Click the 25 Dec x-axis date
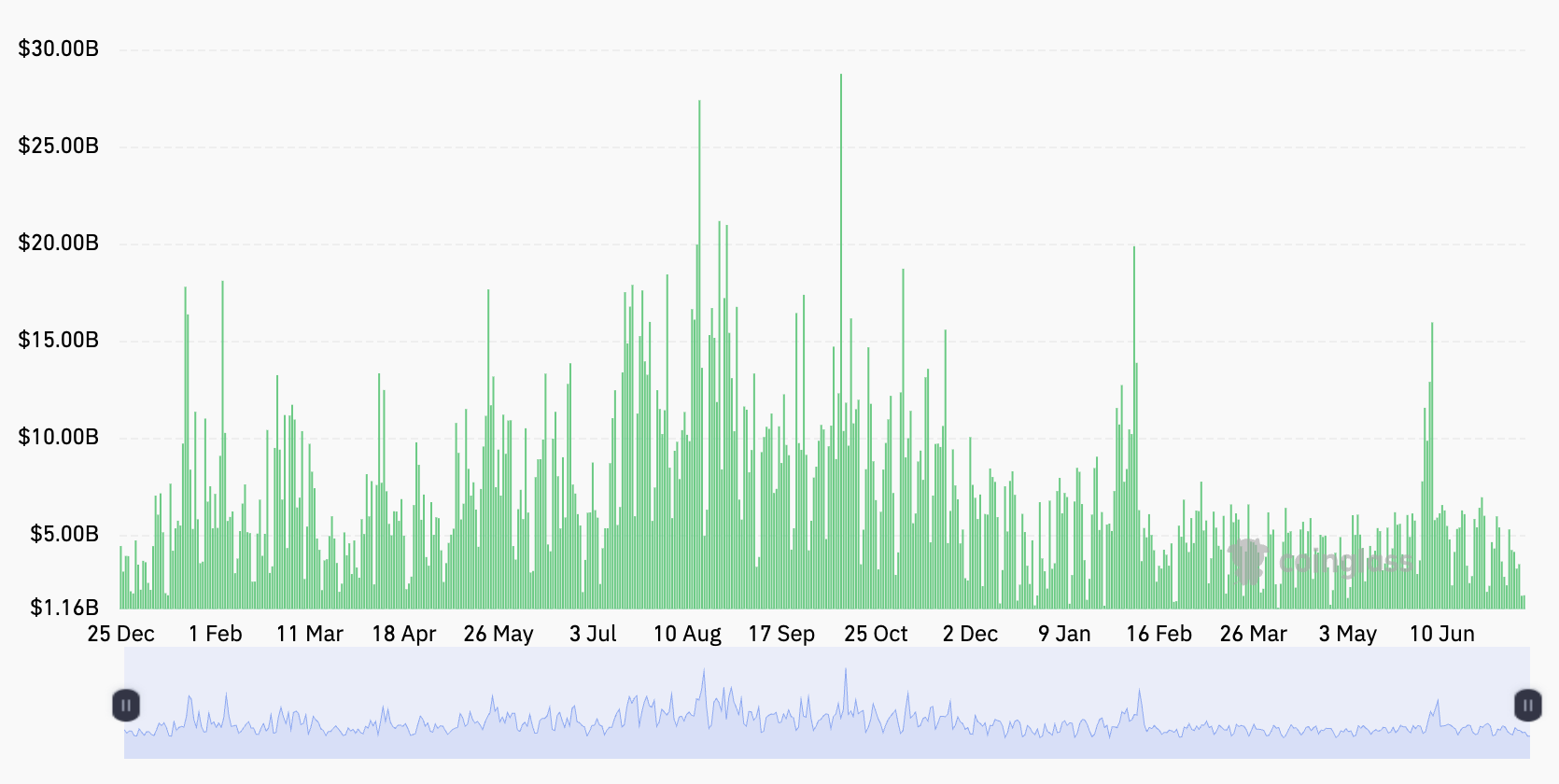 point(121,634)
